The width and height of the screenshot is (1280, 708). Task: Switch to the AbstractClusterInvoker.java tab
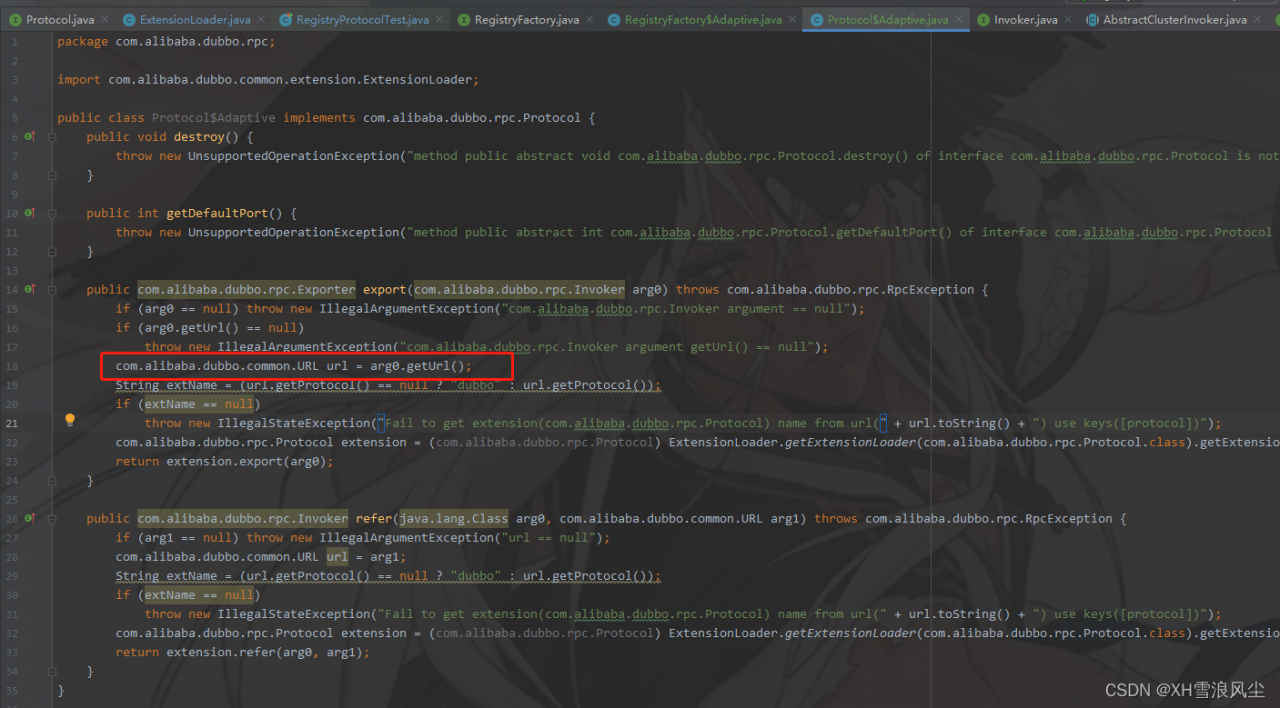pyautogui.click(x=1174, y=19)
